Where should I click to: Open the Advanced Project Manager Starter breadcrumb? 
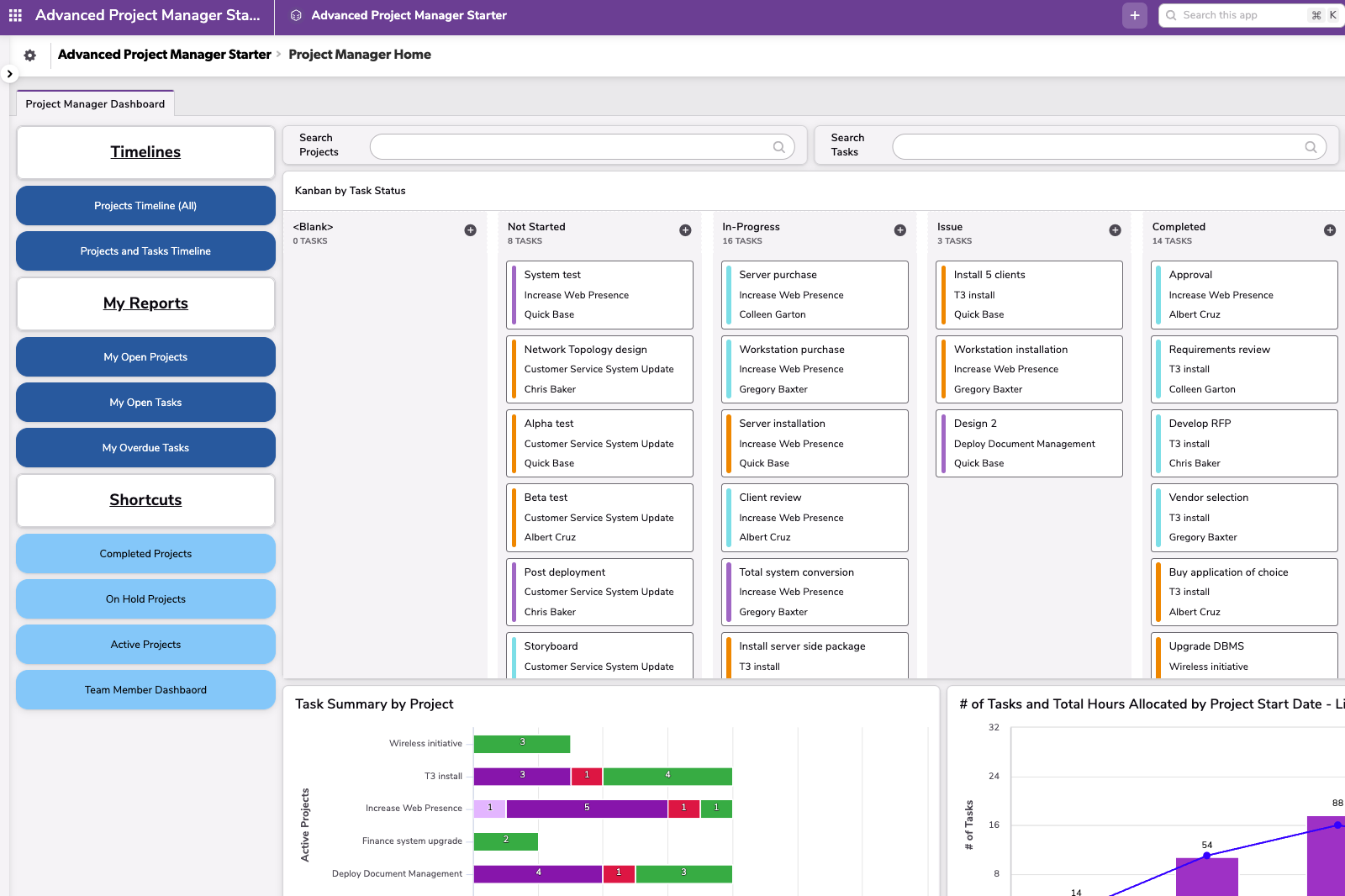tap(165, 55)
